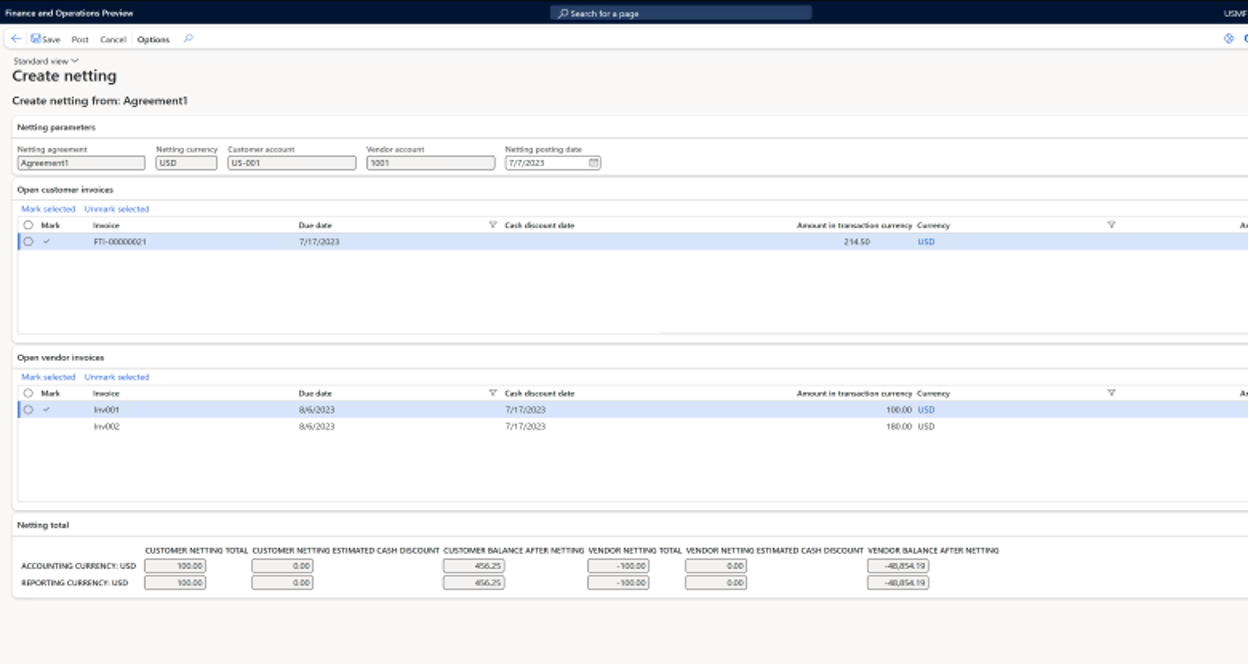Click the Currency filter icon in customer invoices
This screenshot has width=1249, height=664.
pos(1111,225)
